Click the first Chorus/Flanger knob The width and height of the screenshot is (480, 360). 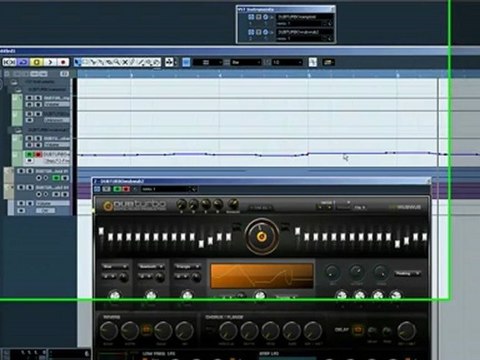228,330
